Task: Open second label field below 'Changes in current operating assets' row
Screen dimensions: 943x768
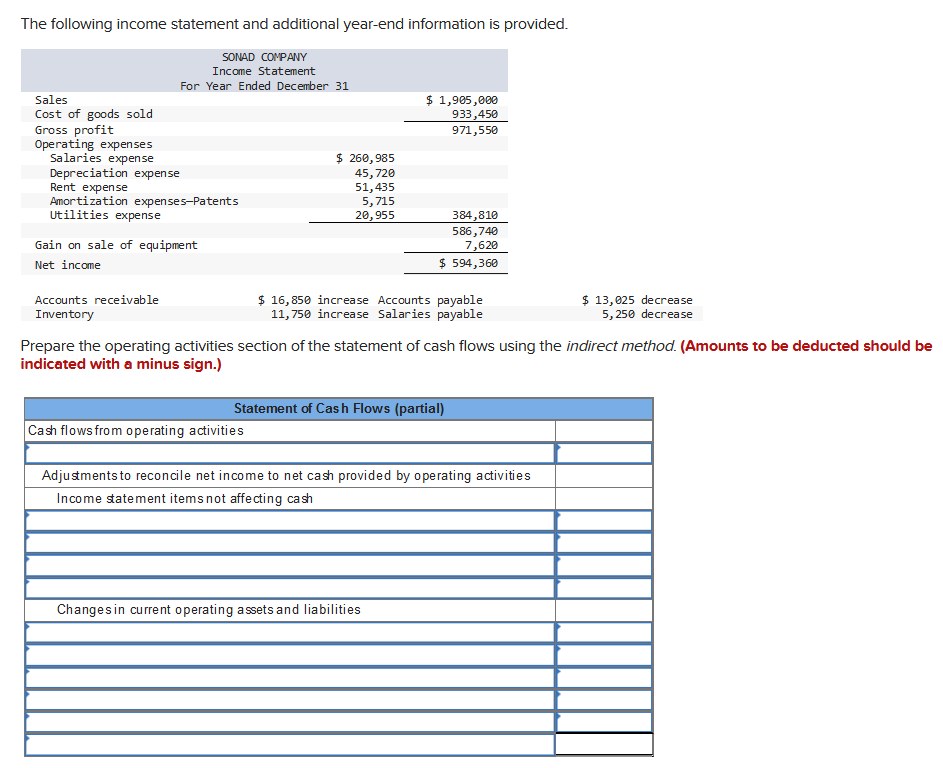Action: click(x=290, y=654)
